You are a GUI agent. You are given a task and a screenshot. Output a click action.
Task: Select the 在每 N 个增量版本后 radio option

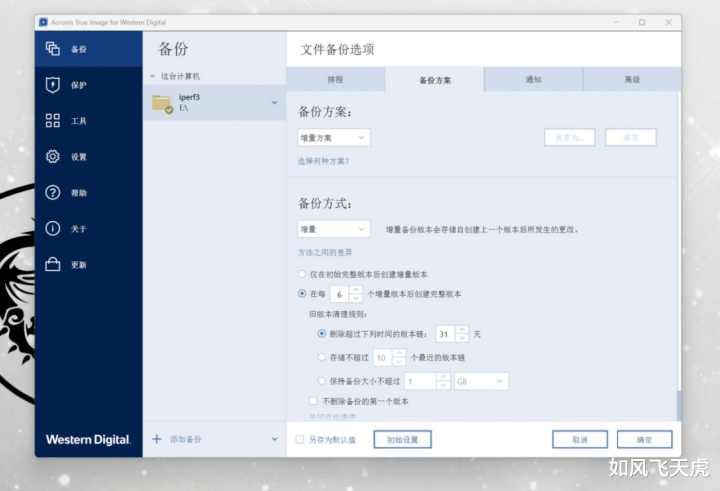click(302, 293)
